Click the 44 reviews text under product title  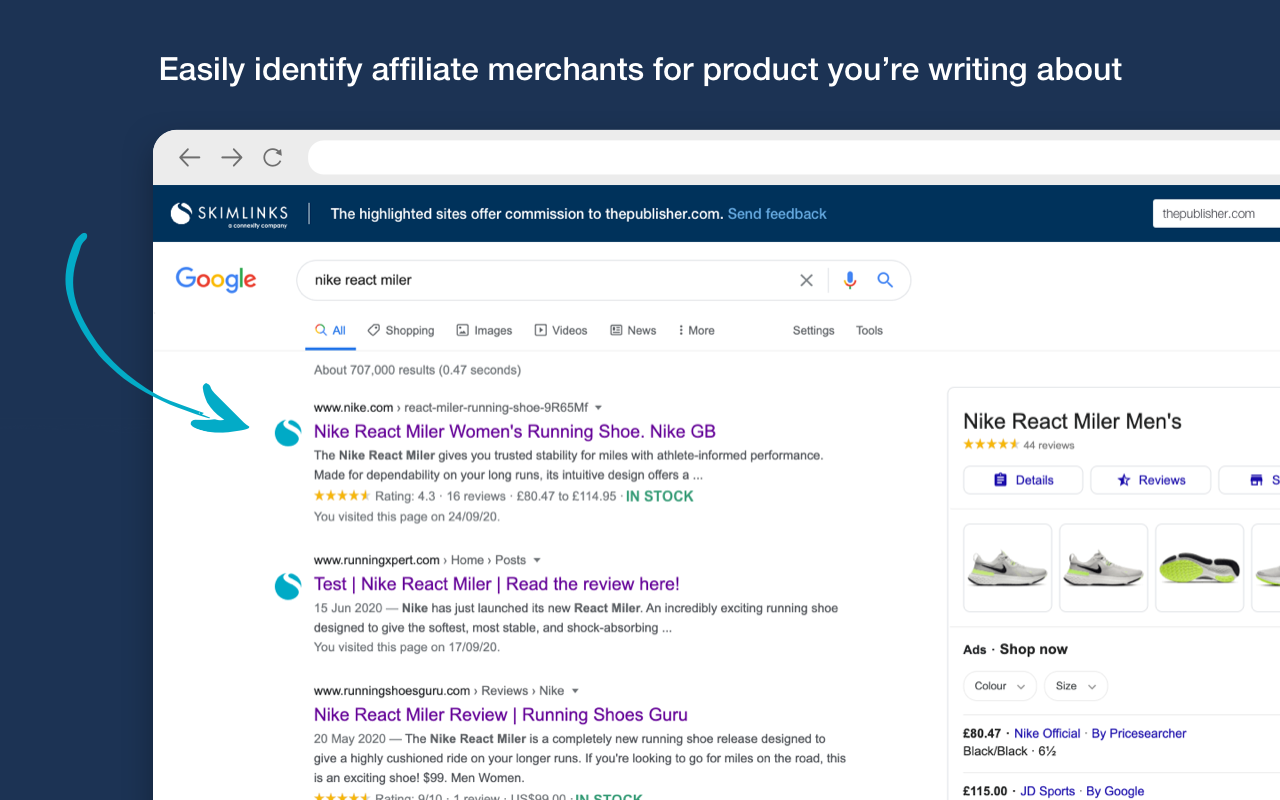coord(1049,445)
